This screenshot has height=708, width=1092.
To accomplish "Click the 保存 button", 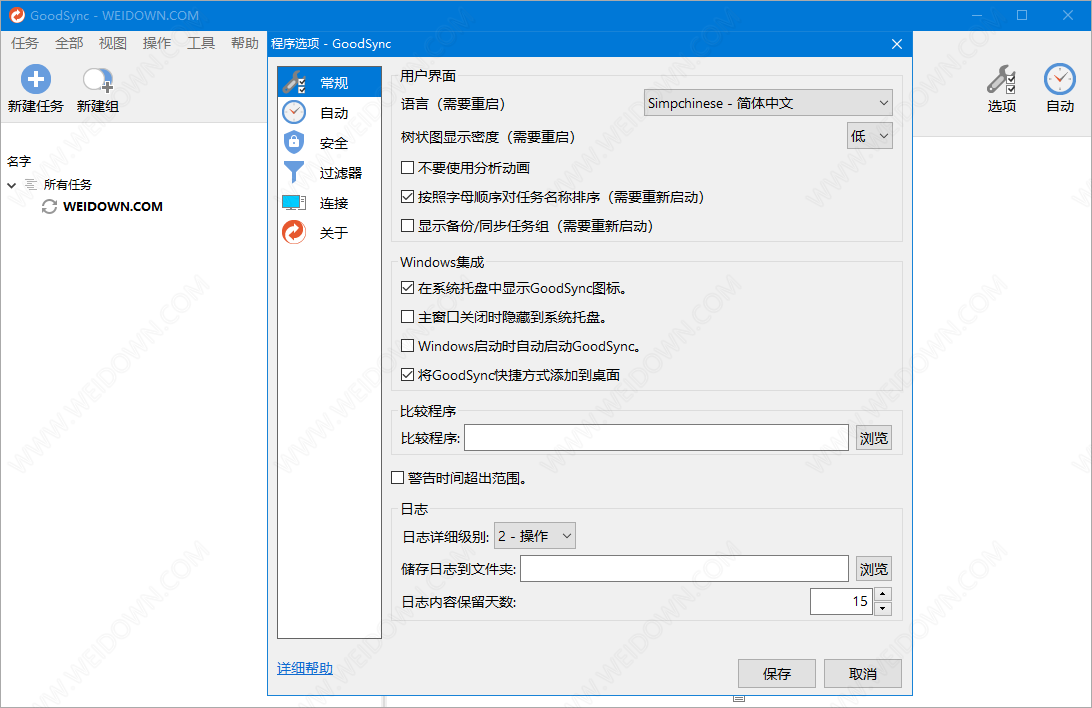I will (x=777, y=674).
